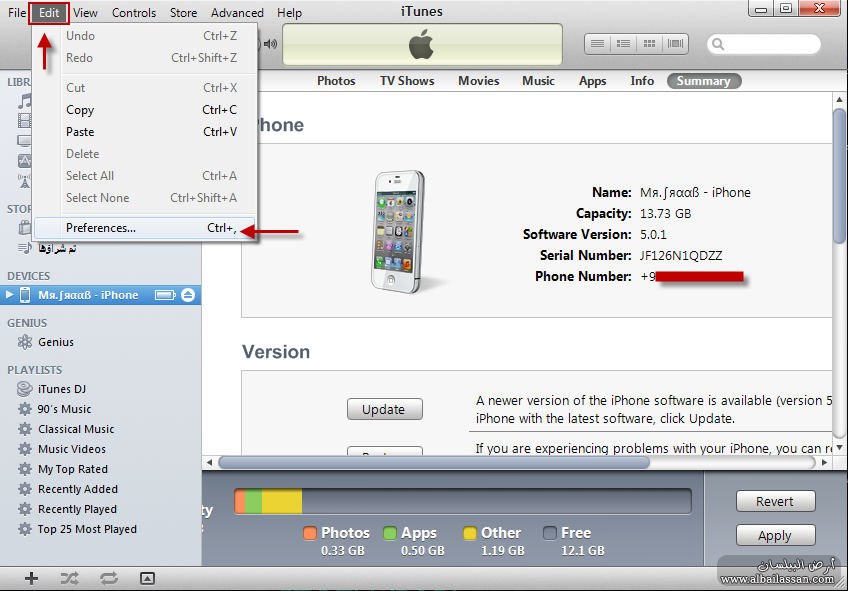
Task: Click the Radio antenna icon in Library
Action: (25, 181)
